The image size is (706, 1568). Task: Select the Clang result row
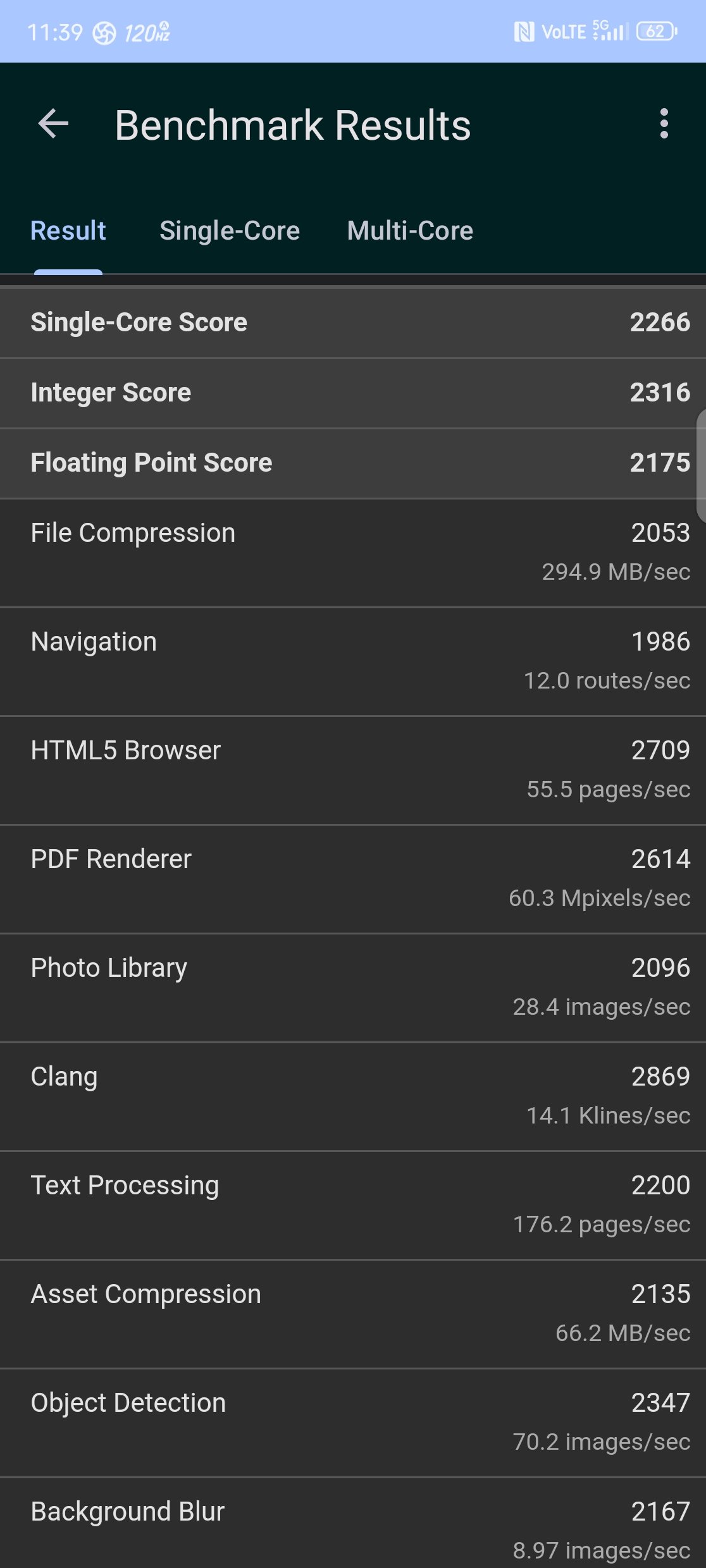tap(353, 1097)
